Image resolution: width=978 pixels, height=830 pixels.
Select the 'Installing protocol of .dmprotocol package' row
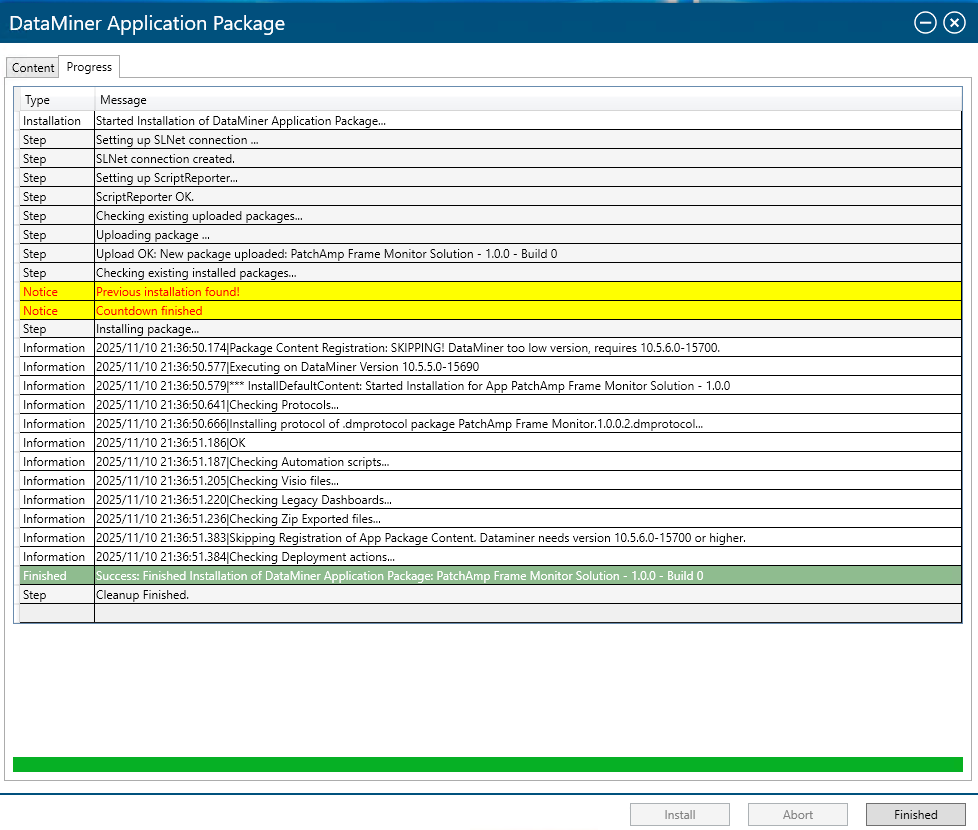pos(399,424)
